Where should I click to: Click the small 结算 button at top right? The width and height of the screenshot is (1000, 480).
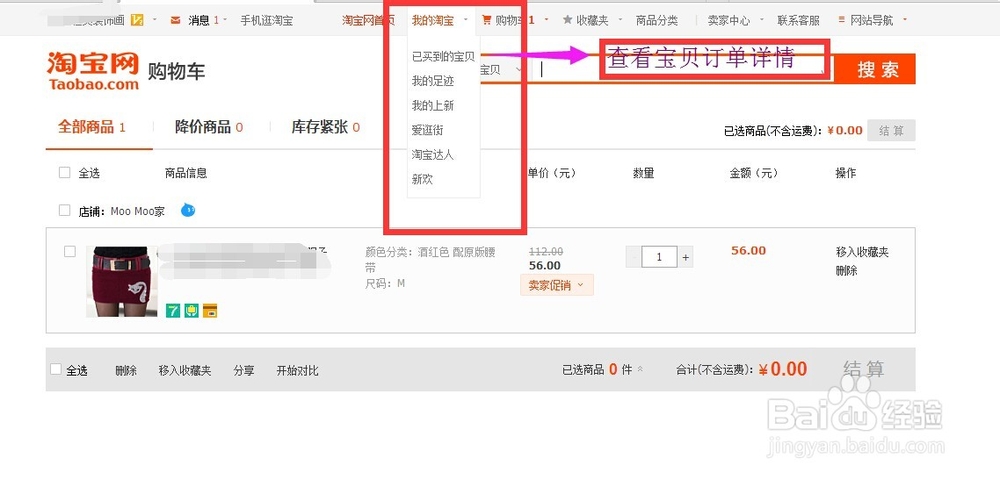[892, 131]
